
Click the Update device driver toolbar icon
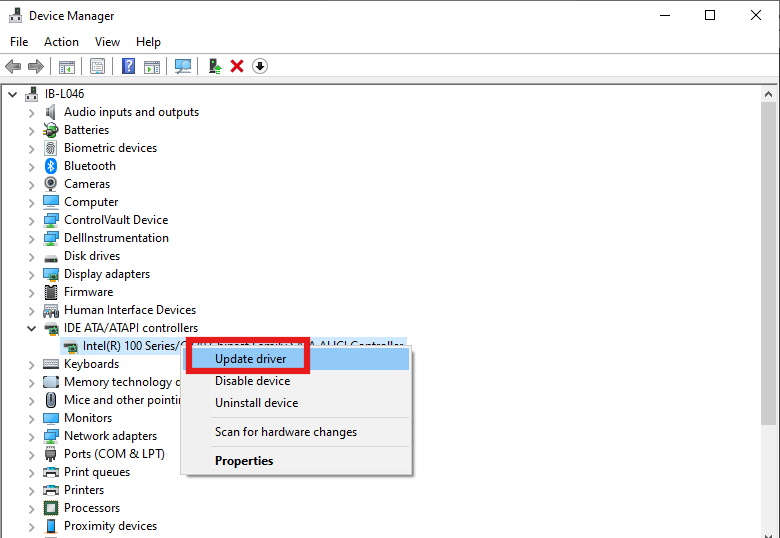click(214, 66)
